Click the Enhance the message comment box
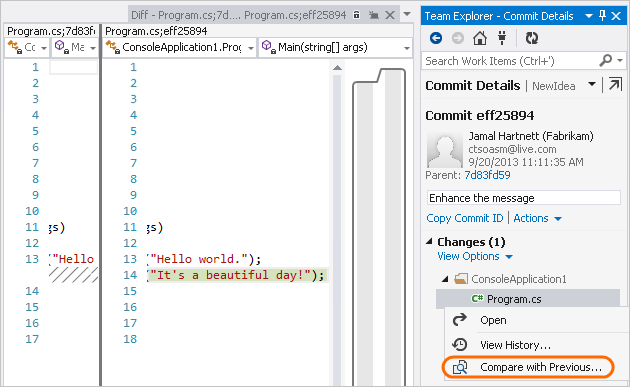Screen dimensions: 630x387 pos(524,198)
